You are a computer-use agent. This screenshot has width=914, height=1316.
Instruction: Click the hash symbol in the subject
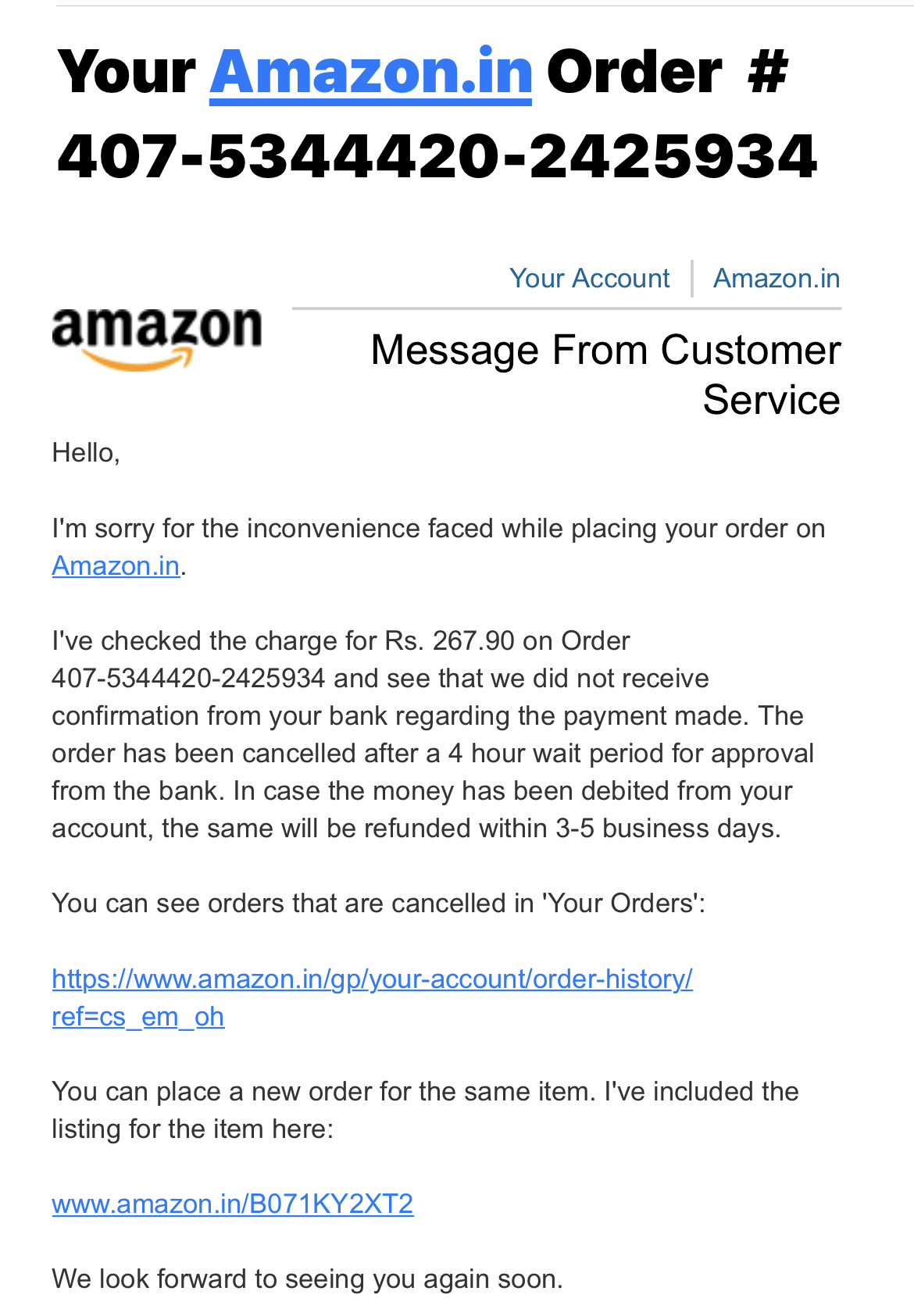point(767,73)
